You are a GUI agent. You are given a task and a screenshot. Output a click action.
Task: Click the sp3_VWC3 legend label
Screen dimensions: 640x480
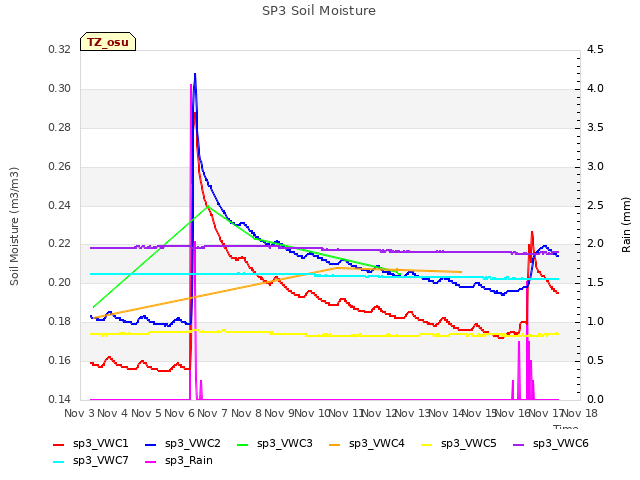point(284,443)
